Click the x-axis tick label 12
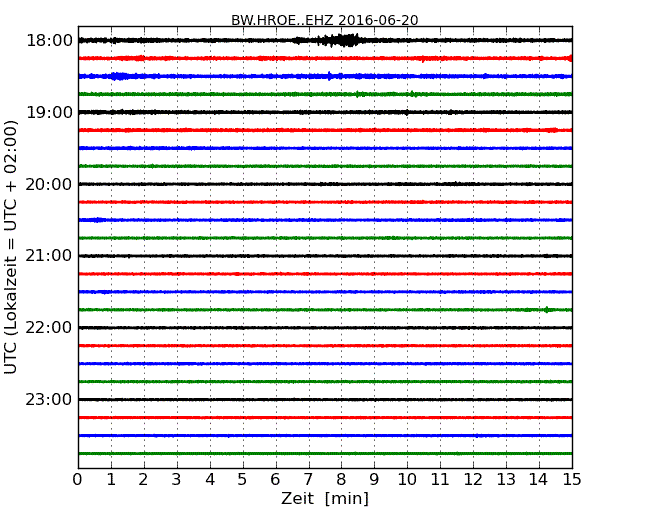650x520 pixels. [x=473, y=480]
